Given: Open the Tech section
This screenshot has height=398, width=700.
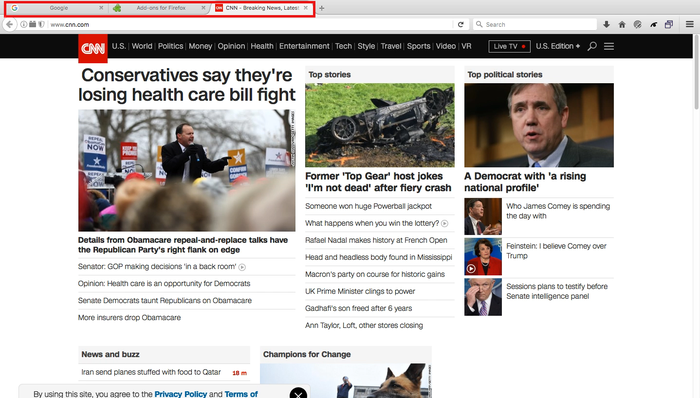Looking at the screenshot, I should click(x=343, y=46).
